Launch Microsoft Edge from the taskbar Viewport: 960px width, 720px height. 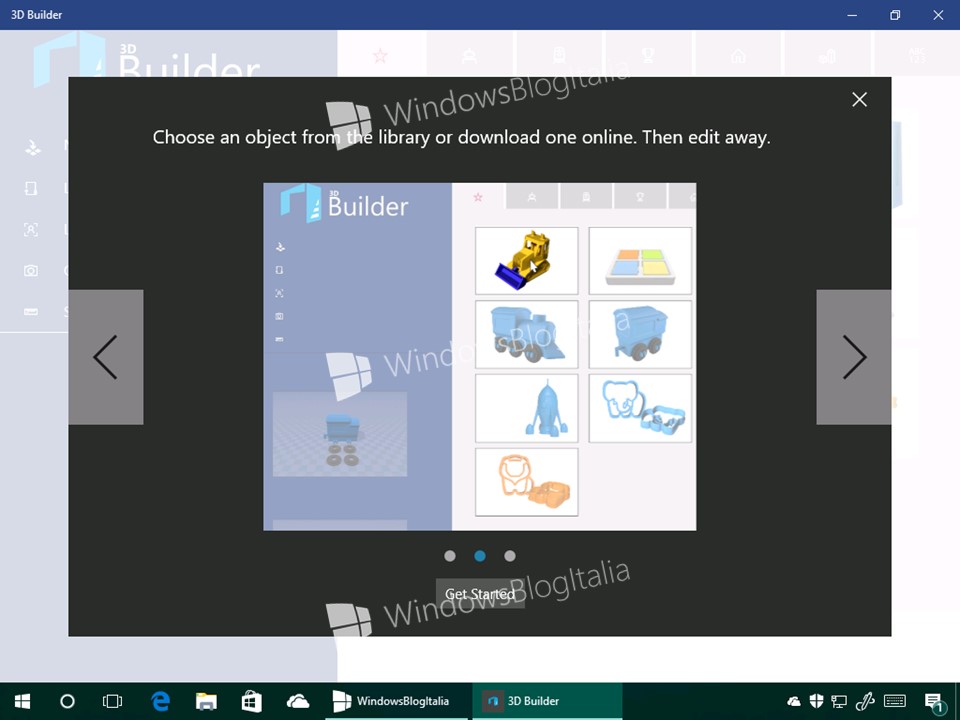pyautogui.click(x=160, y=701)
